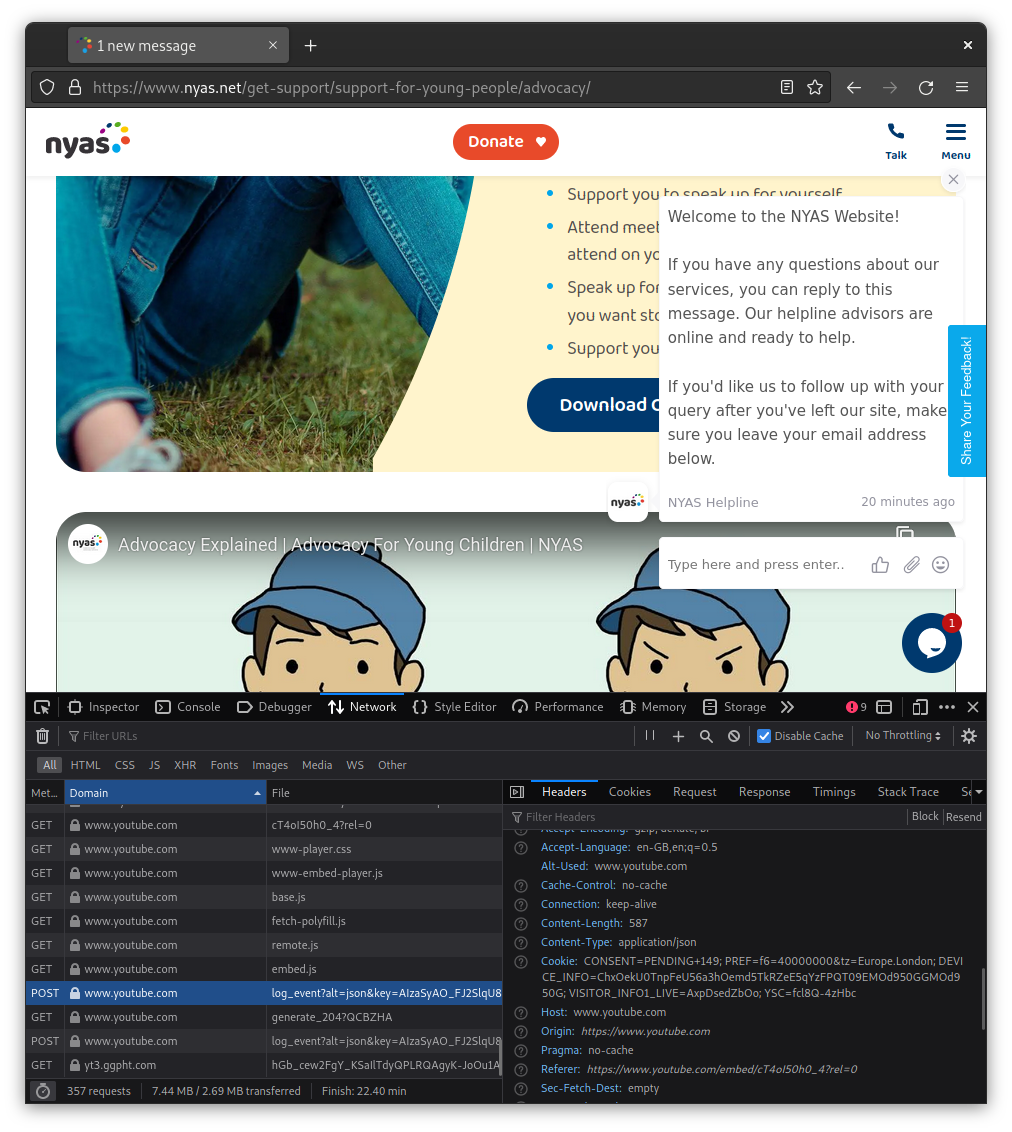This screenshot has width=1012, height=1132.
Task: Open the Timings details tab
Action: (x=834, y=792)
